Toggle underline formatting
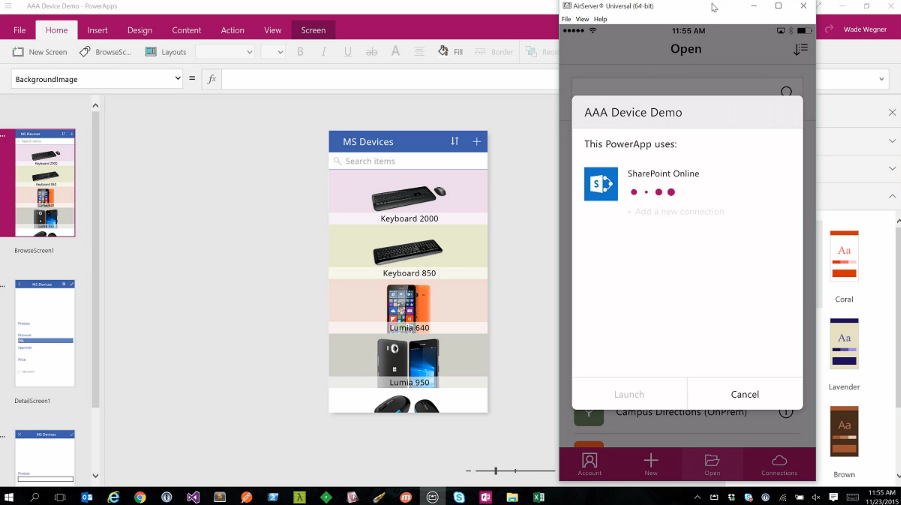 (348, 52)
